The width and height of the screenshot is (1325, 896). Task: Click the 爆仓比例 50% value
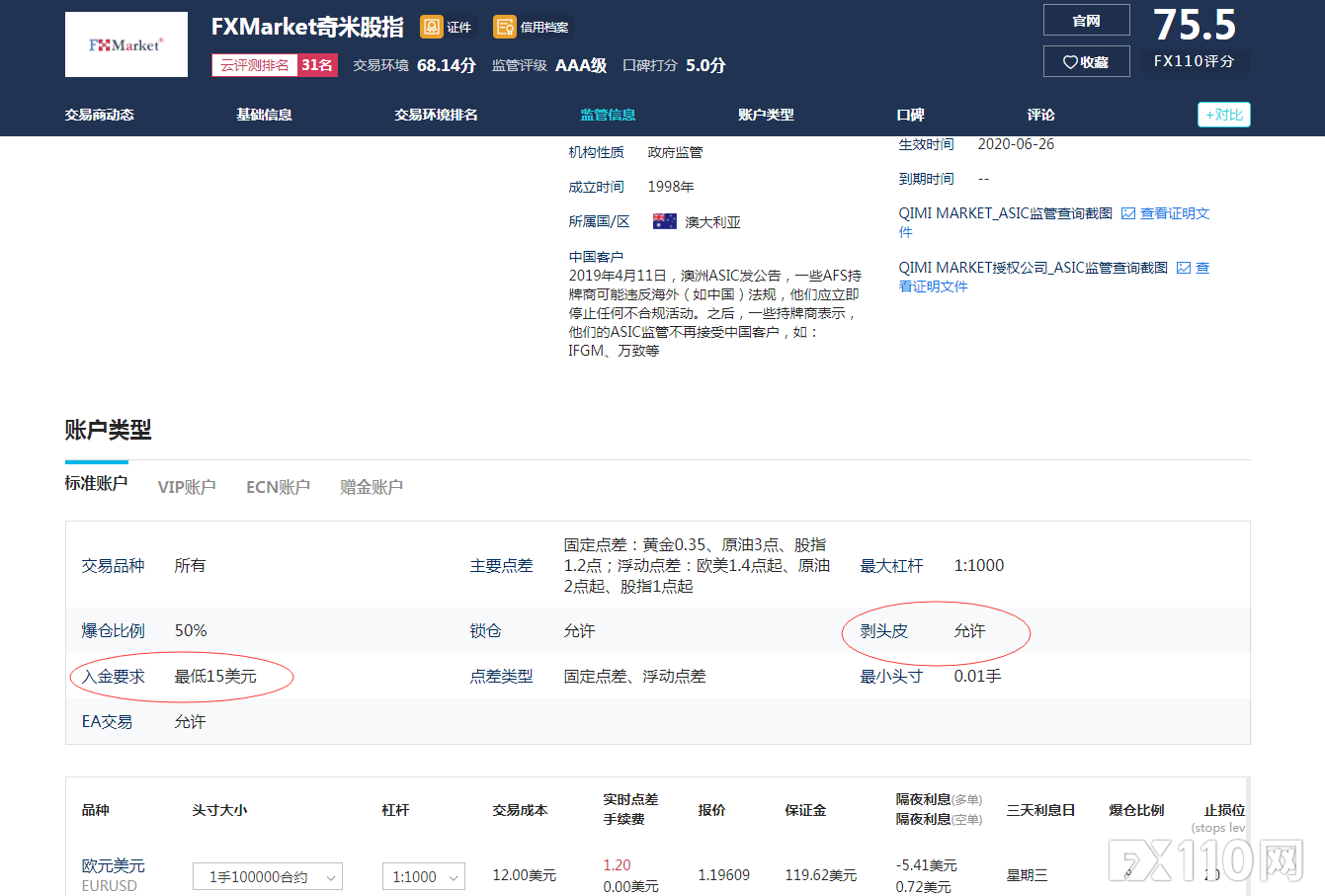[x=191, y=631]
